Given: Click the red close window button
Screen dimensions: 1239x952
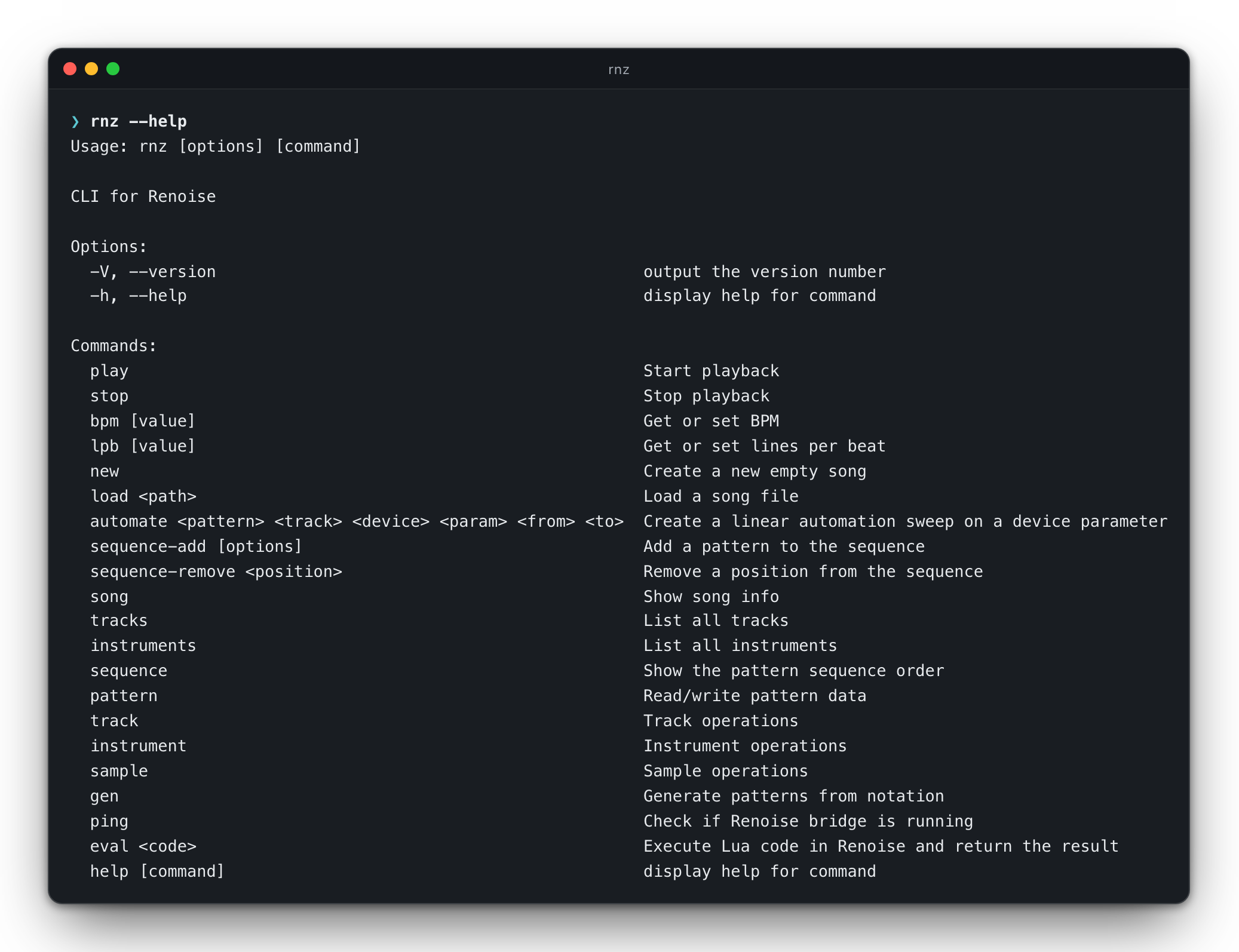Looking at the screenshot, I should click(x=70, y=69).
